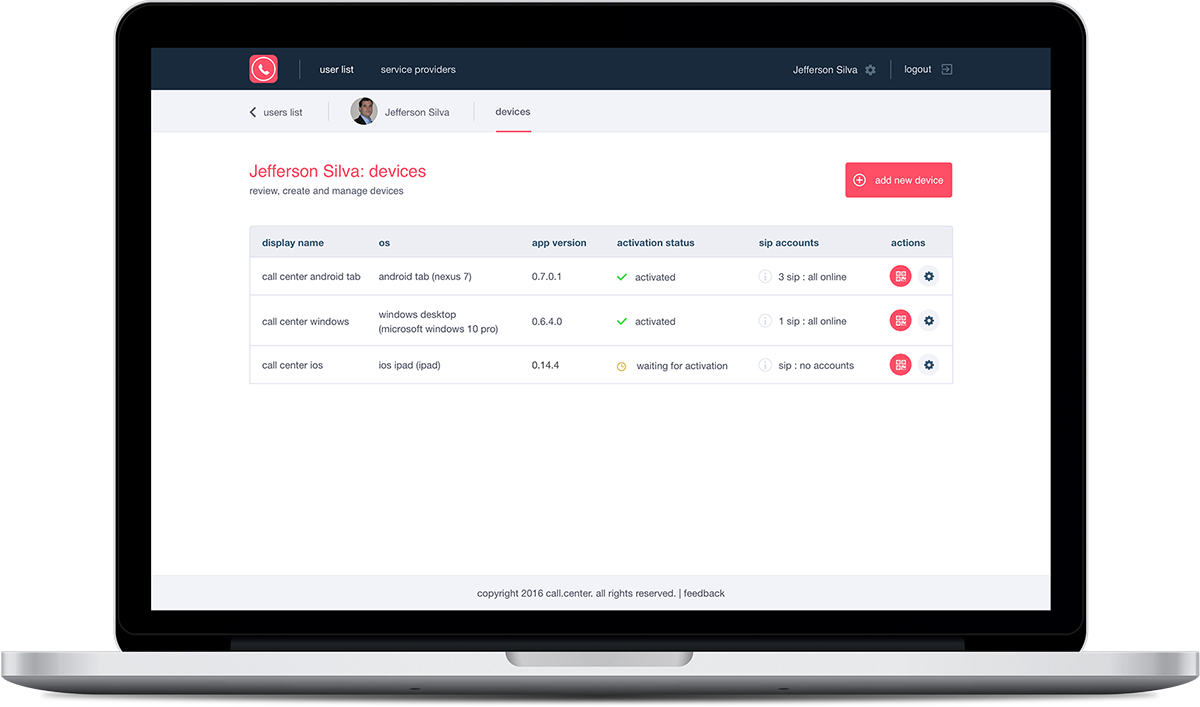Open settings gear next to Jefferson Silva
Viewport: 1200px width, 707px height.
tap(870, 70)
